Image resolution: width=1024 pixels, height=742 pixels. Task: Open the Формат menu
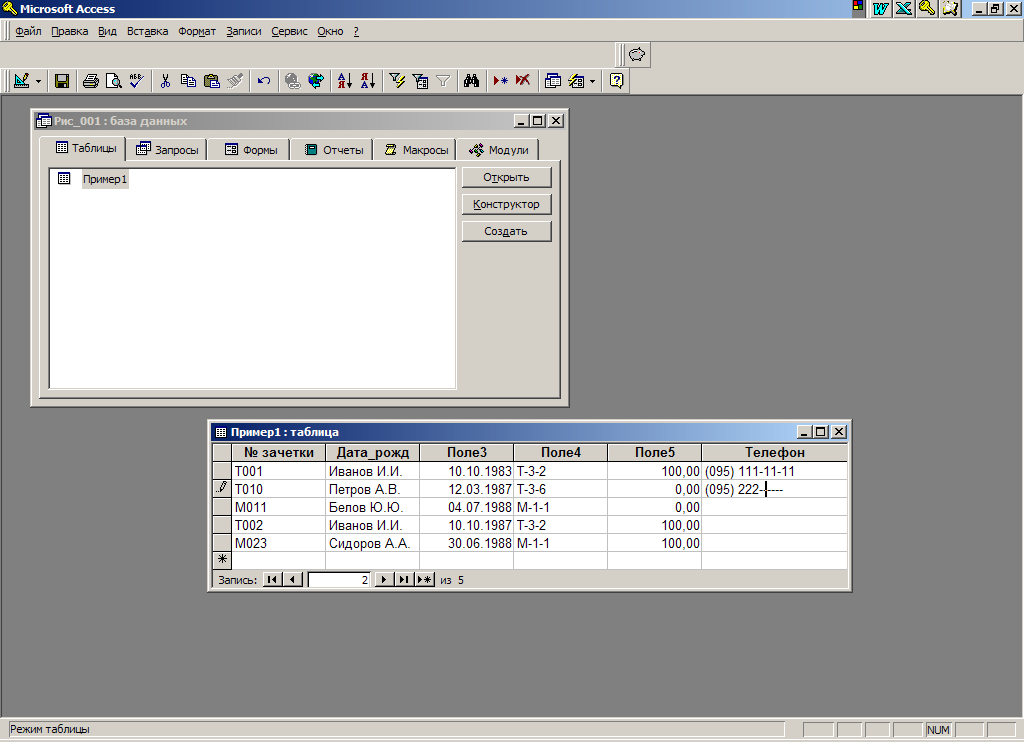point(197,31)
